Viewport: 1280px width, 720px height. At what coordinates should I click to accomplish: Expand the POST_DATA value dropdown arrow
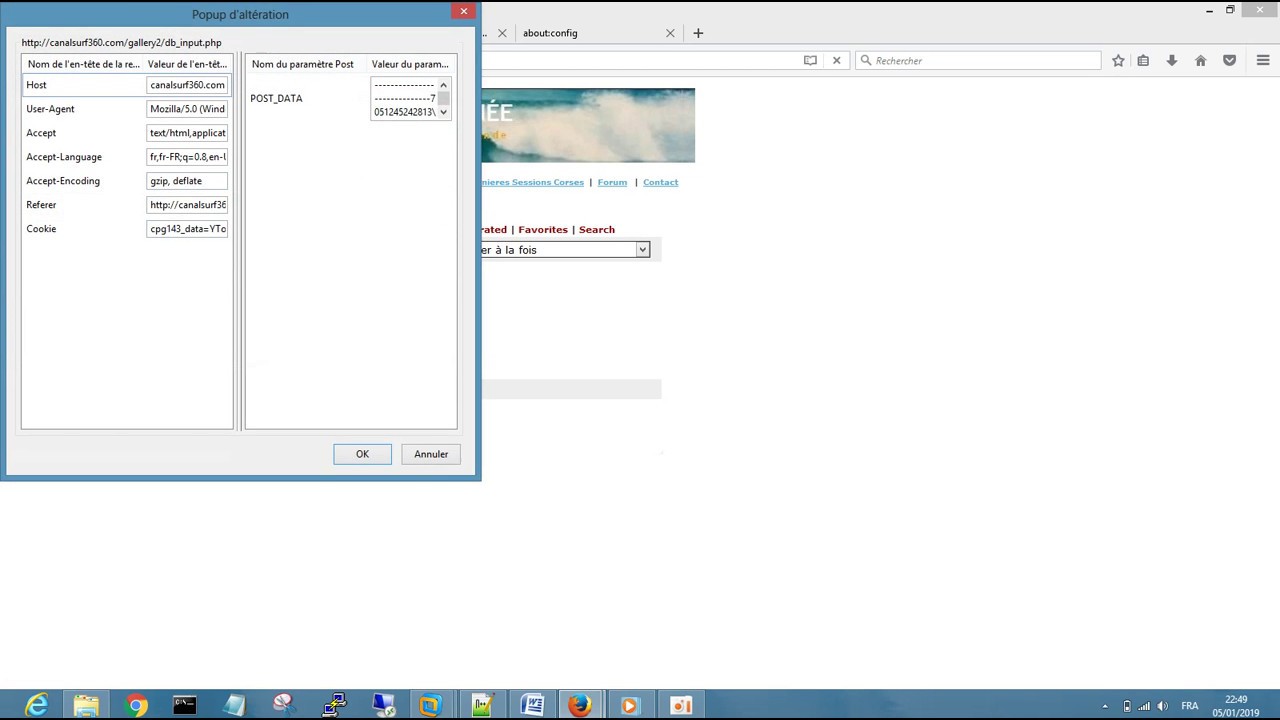(x=442, y=111)
